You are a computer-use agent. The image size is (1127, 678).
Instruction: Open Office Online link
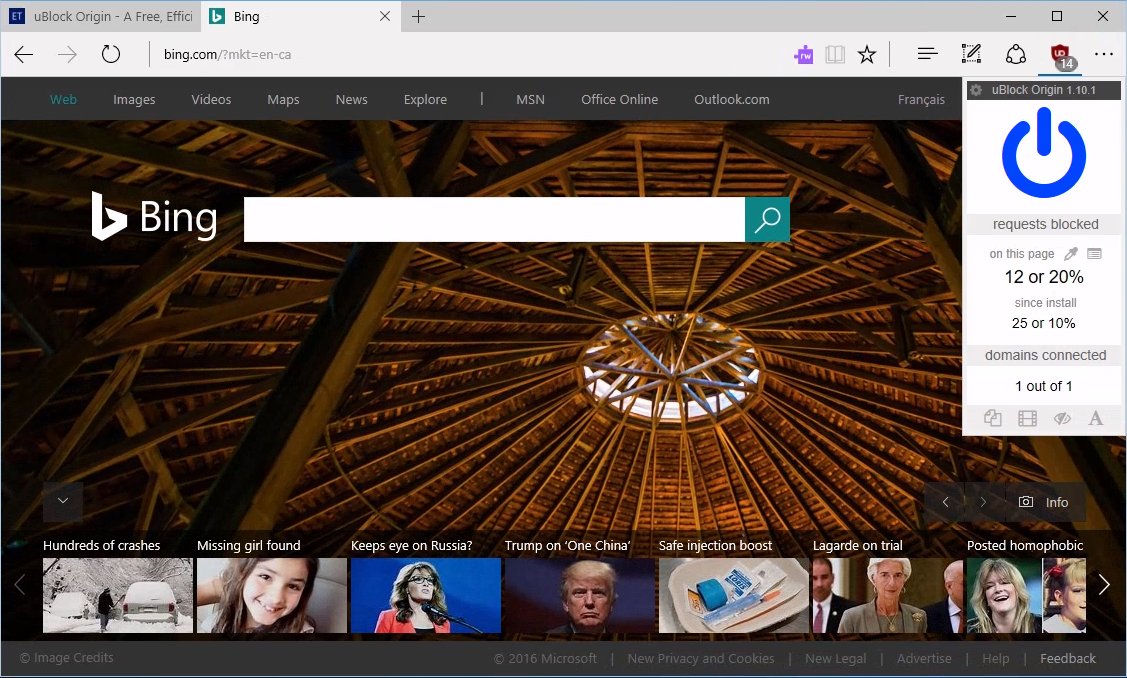(x=620, y=99)
